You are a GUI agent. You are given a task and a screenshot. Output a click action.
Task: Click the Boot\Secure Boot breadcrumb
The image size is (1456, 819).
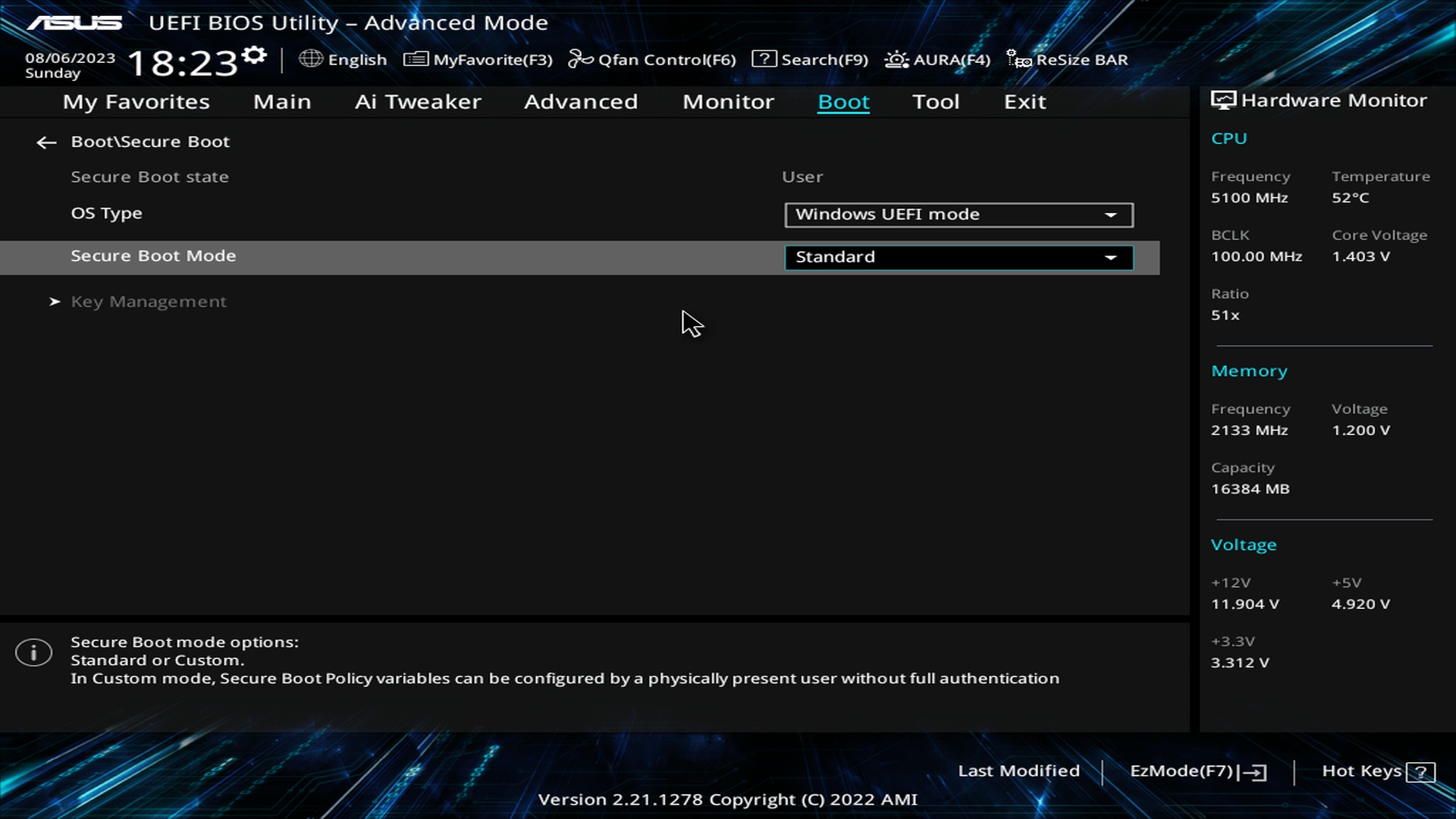click(x=150, y=142)
